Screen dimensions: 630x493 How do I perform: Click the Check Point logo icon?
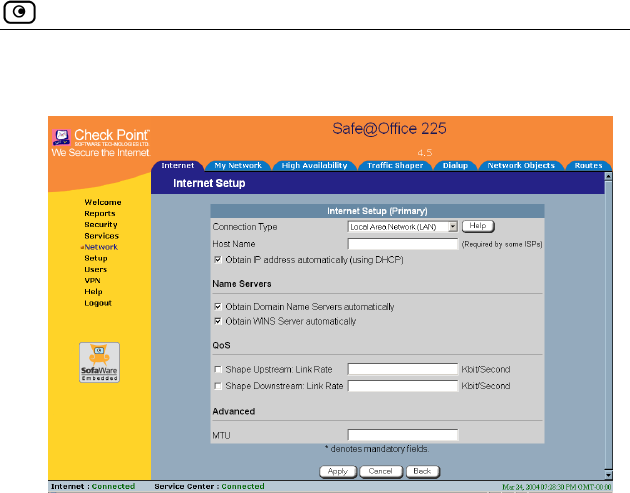[61, 137]
